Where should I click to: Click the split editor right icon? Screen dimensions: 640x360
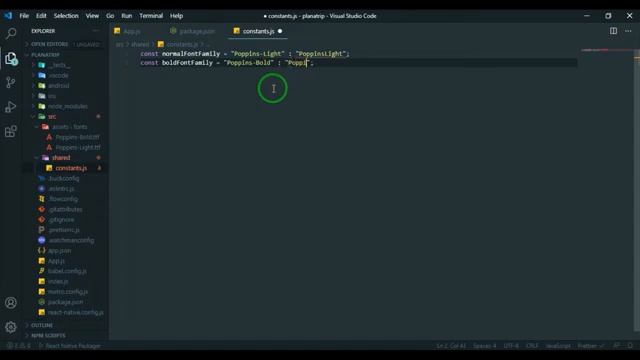613,31
